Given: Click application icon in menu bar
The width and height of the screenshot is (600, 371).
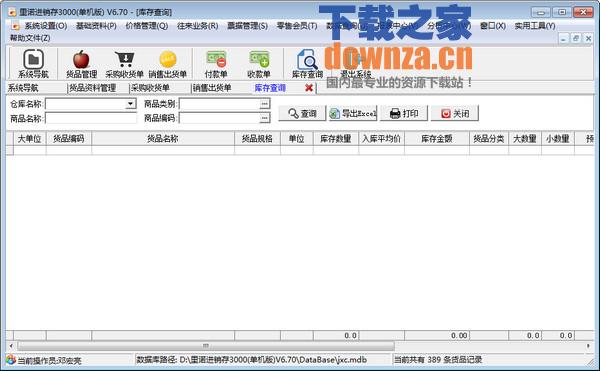Looking at the screenshot, I should point(15,26).
